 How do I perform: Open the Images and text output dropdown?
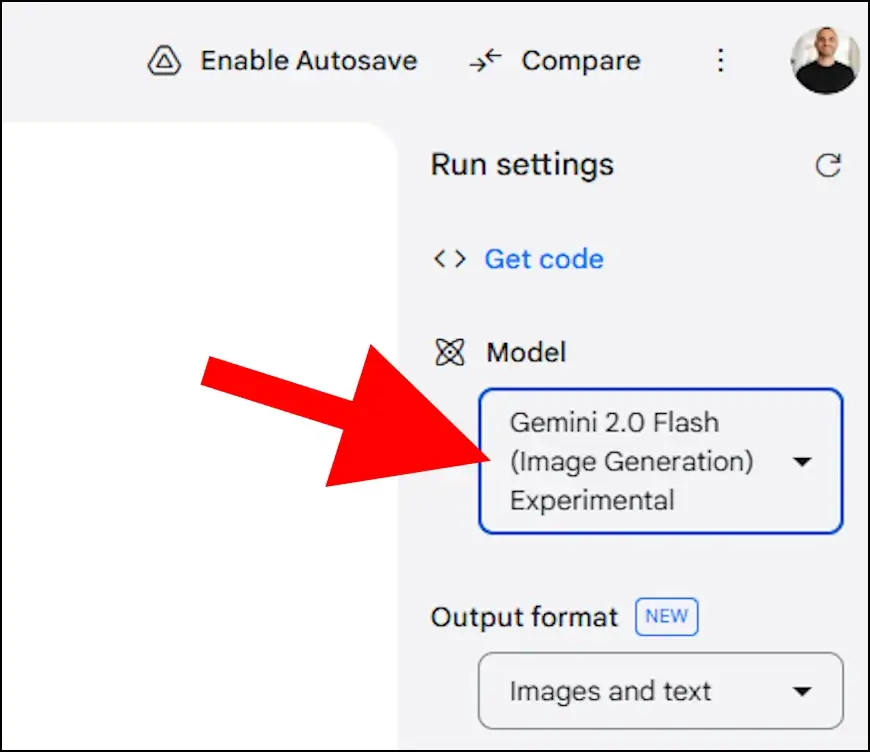(x=661, y=690)
